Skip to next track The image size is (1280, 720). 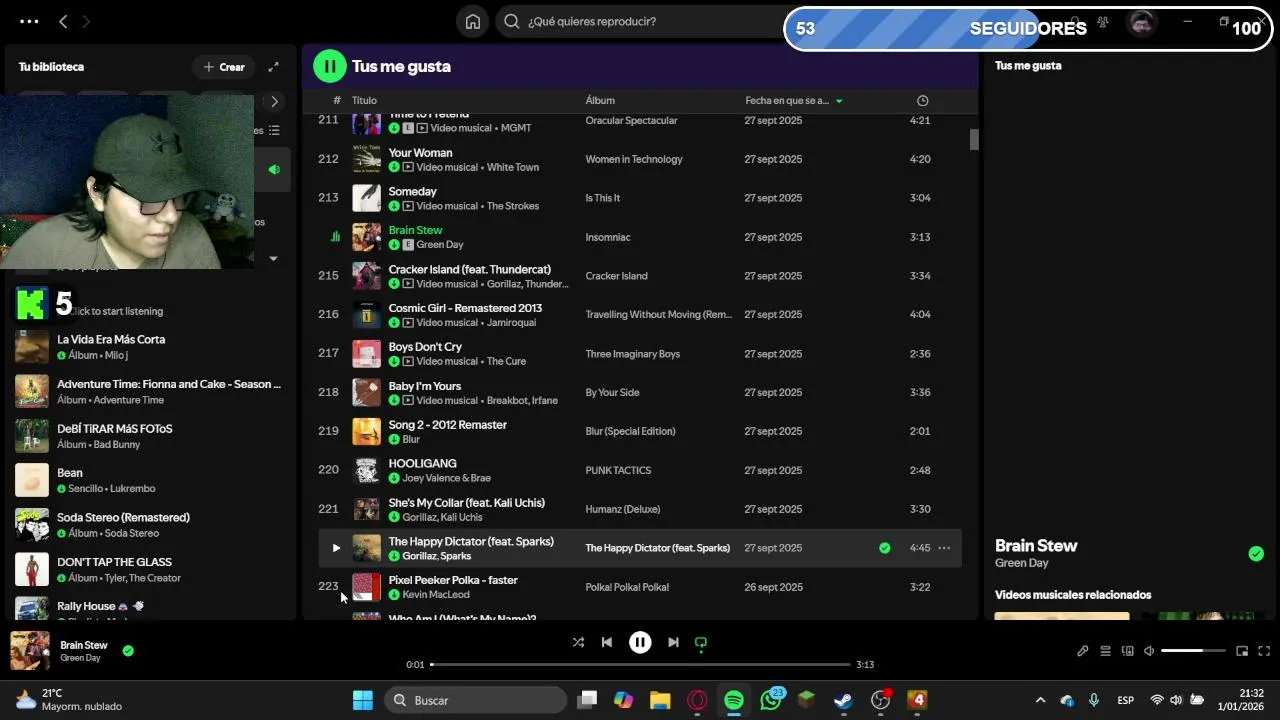[673, 642]
